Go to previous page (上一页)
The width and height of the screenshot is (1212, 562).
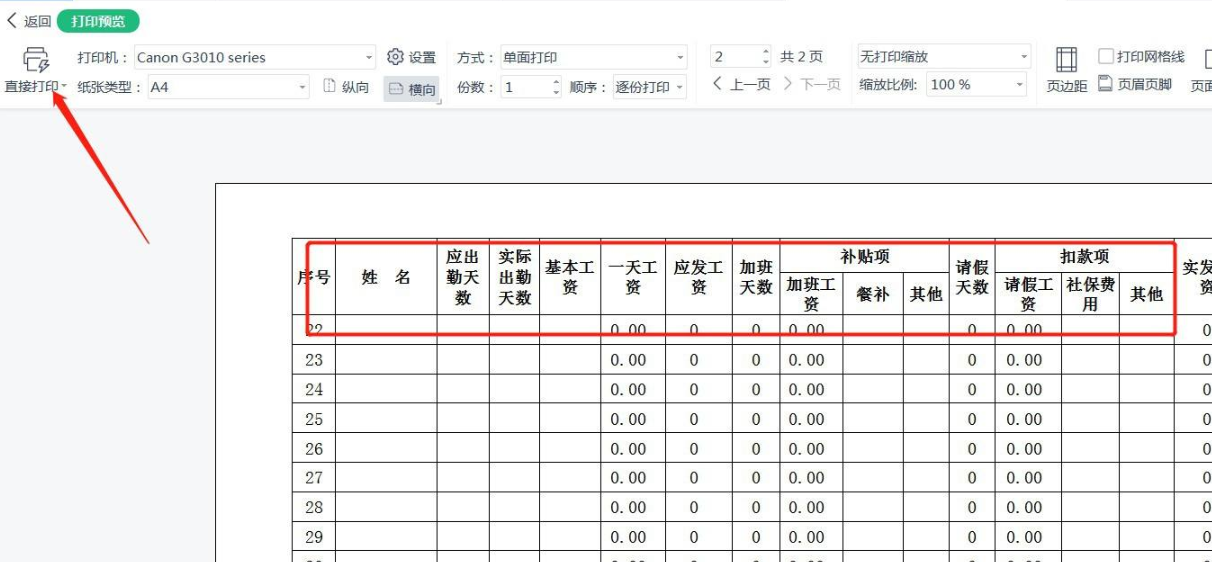tap(741, 85)
